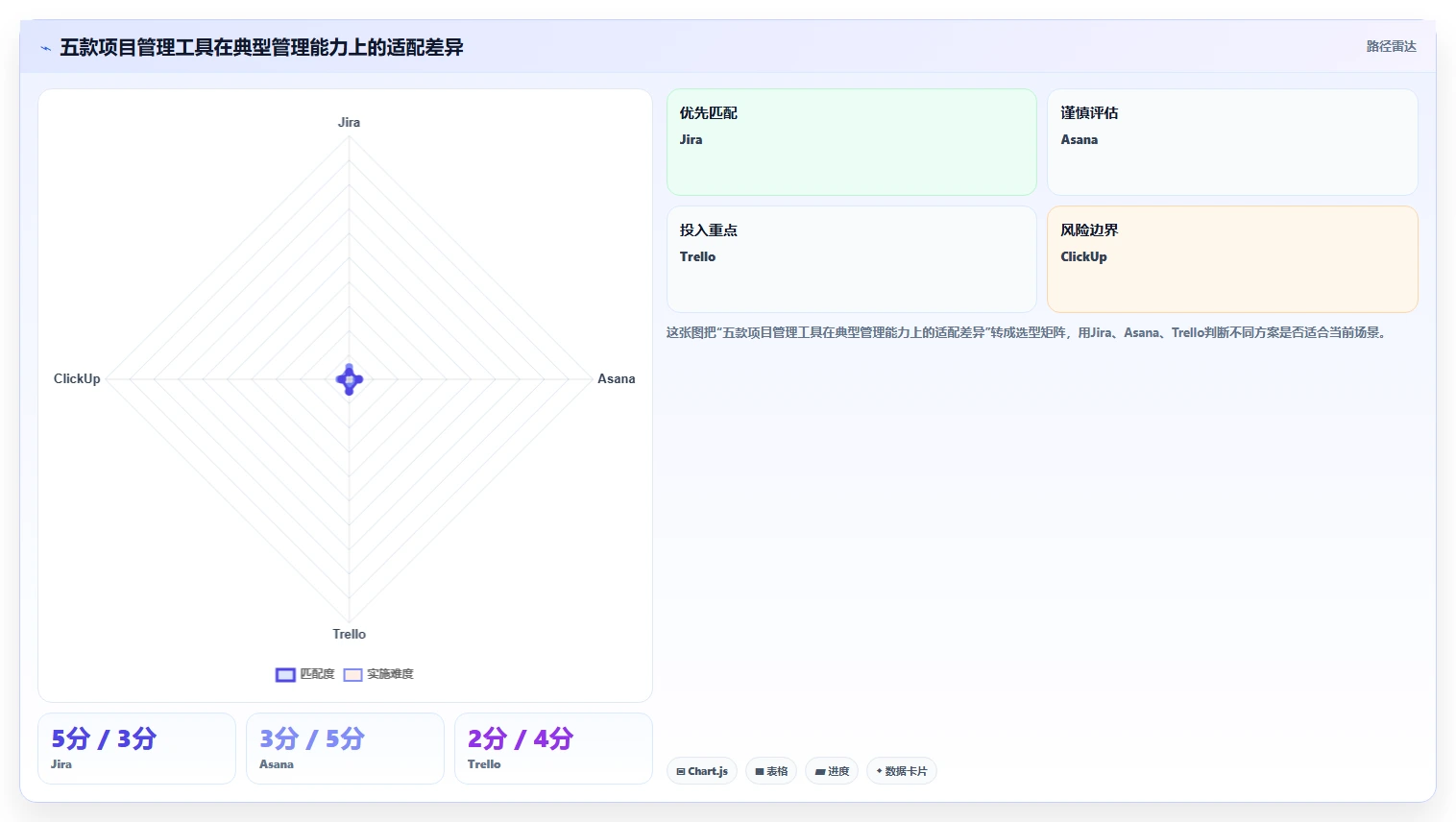The width and height of the screenshot is (1456, 822).
Task: Click the title icon beside 五款项目管理工具
Action: tap(45, 48)
